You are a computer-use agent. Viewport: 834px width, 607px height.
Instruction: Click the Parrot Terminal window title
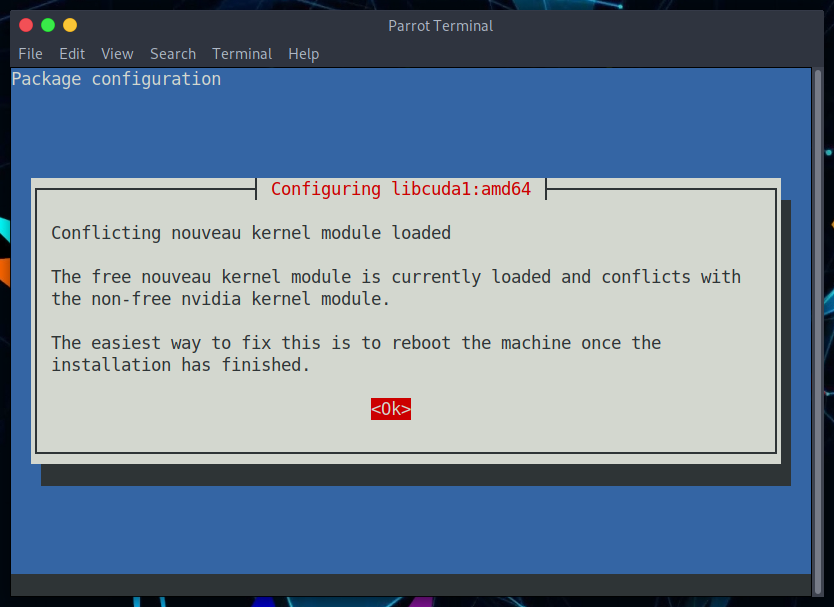pos(440,25)
